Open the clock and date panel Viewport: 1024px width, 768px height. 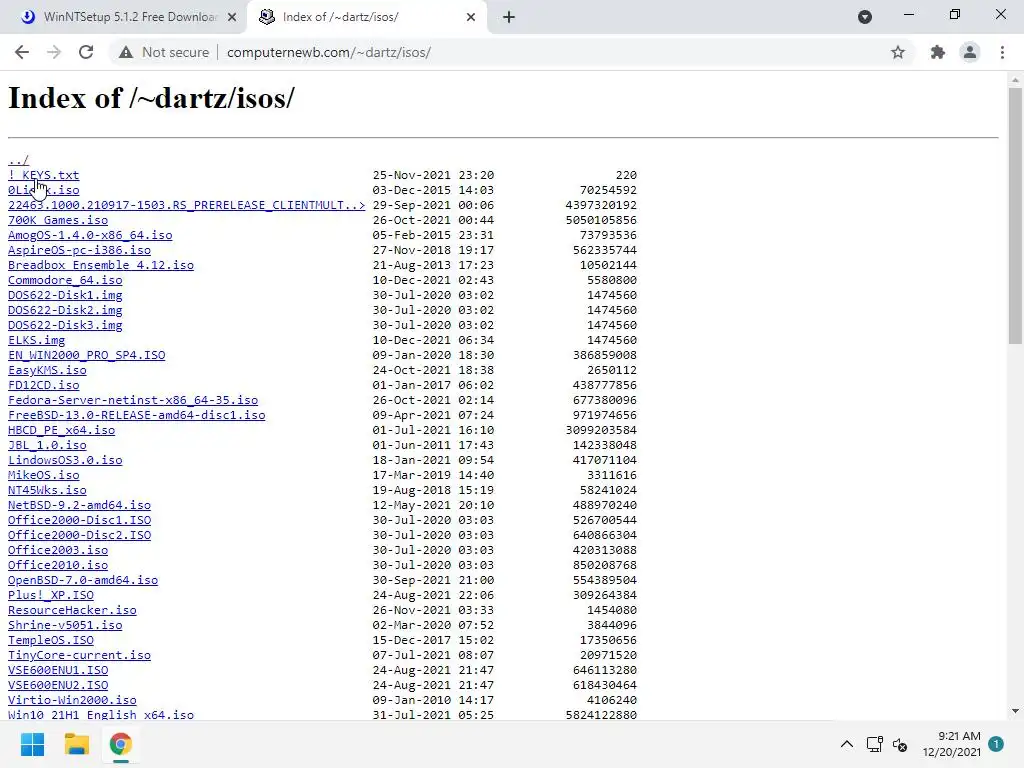952,744
